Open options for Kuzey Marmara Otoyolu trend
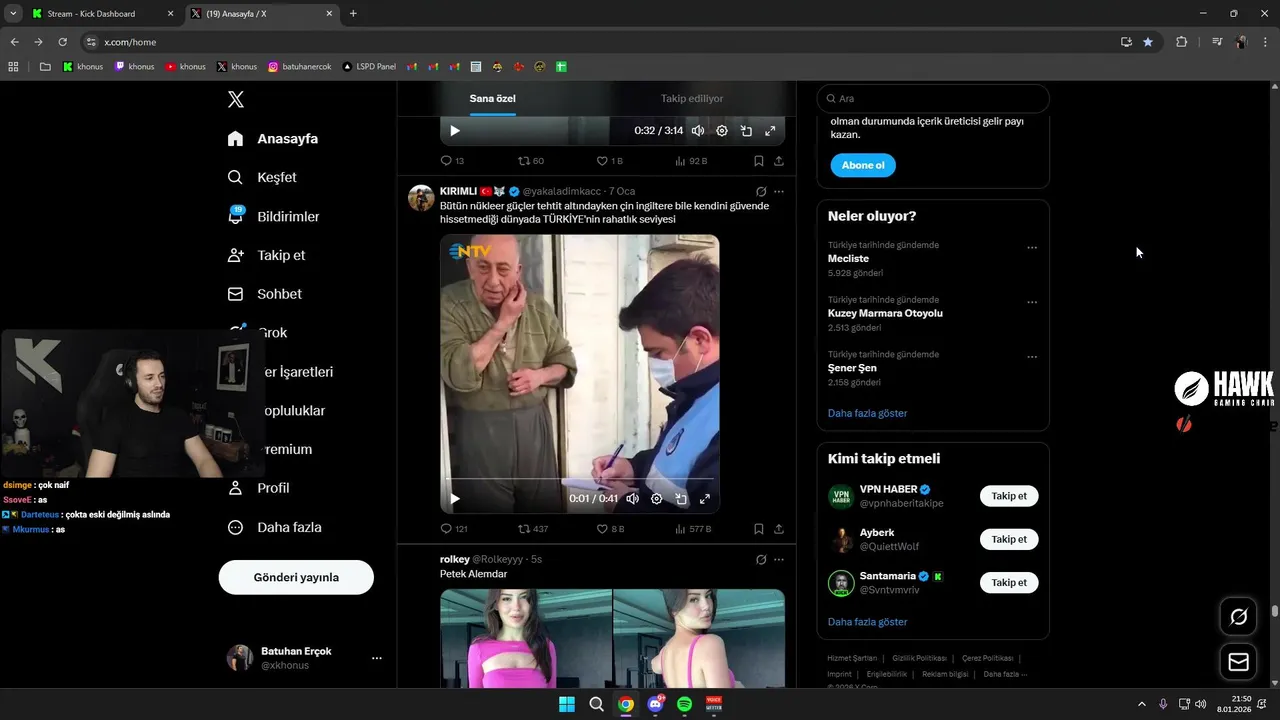Screen dimensions: 1280x720 coord(1032,302)
